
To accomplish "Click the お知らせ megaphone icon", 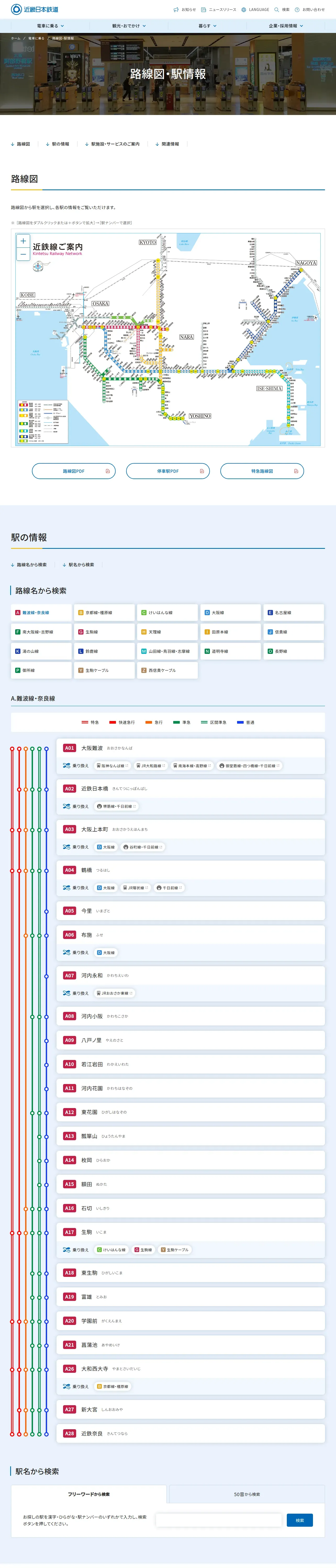I will [x=176, y=10].
